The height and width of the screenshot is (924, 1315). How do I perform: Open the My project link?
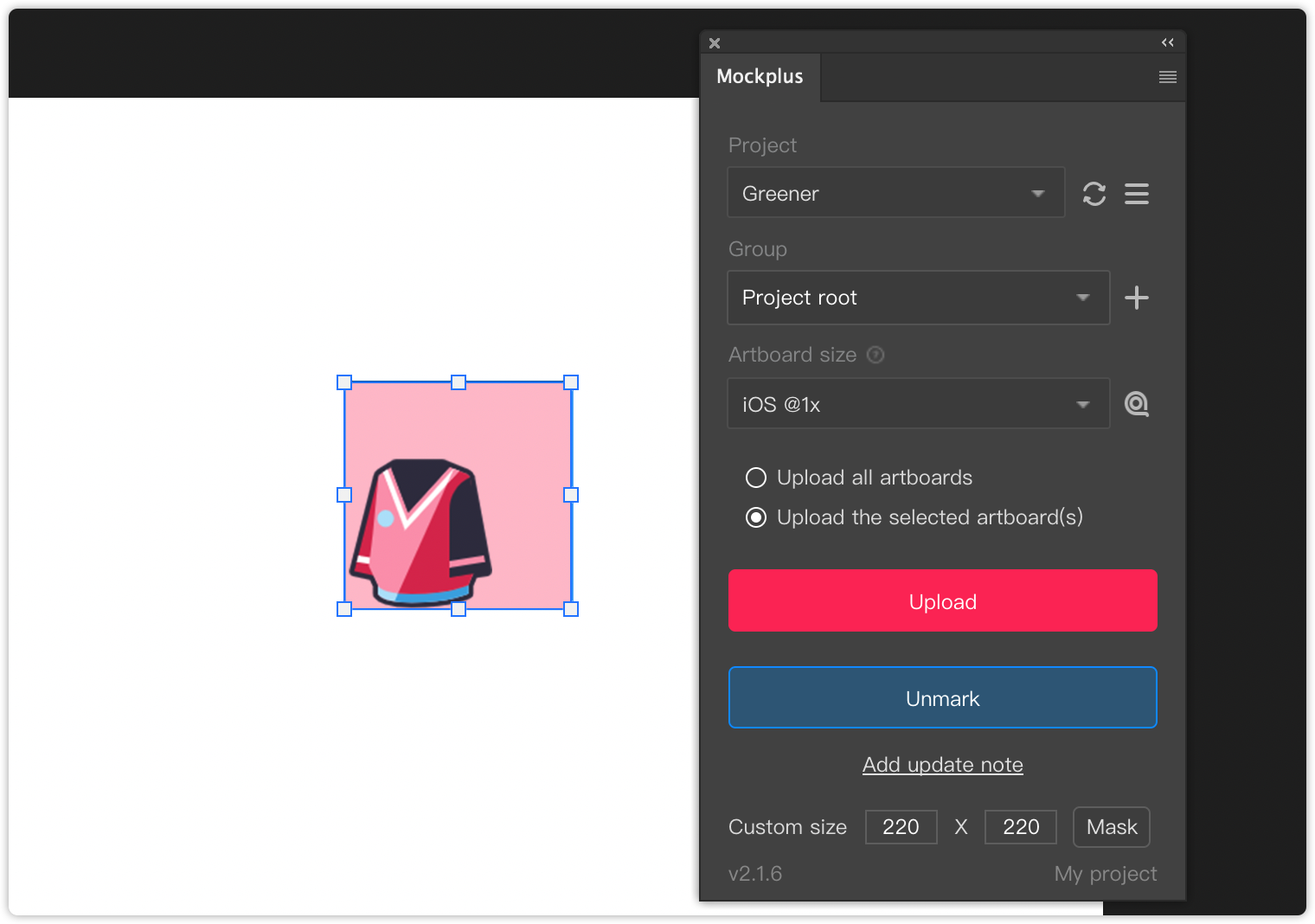pyautogui.click(x=1106, y=874)
